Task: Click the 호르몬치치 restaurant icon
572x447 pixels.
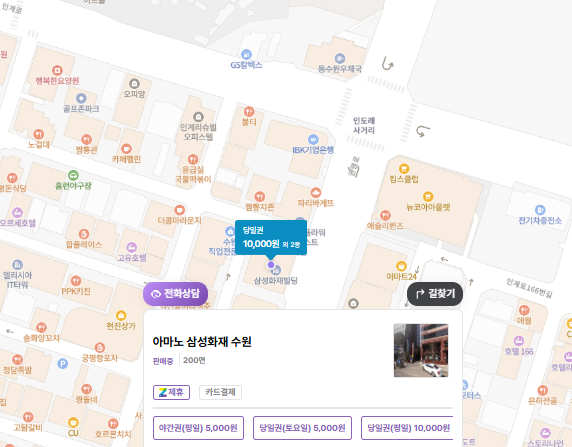Action: 113,424
